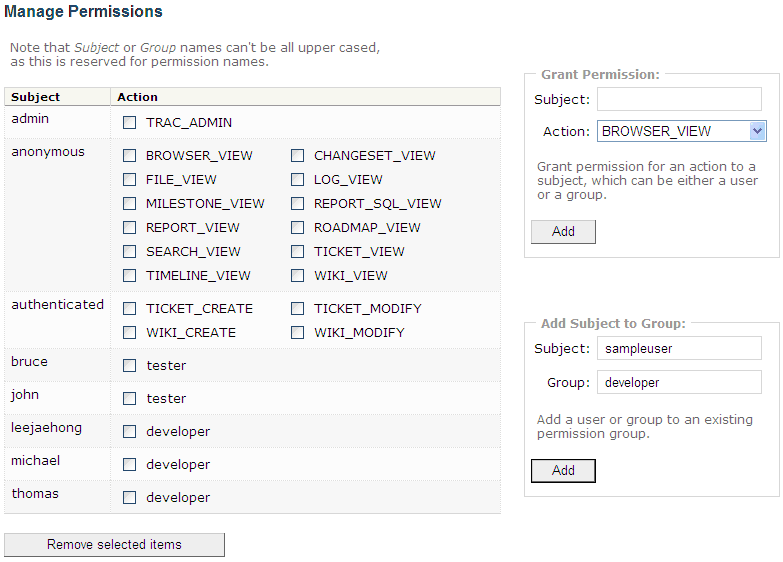Open the Action dropdown showing BROWSER_VIEW

pyautogui.click(x=681, y=131)
